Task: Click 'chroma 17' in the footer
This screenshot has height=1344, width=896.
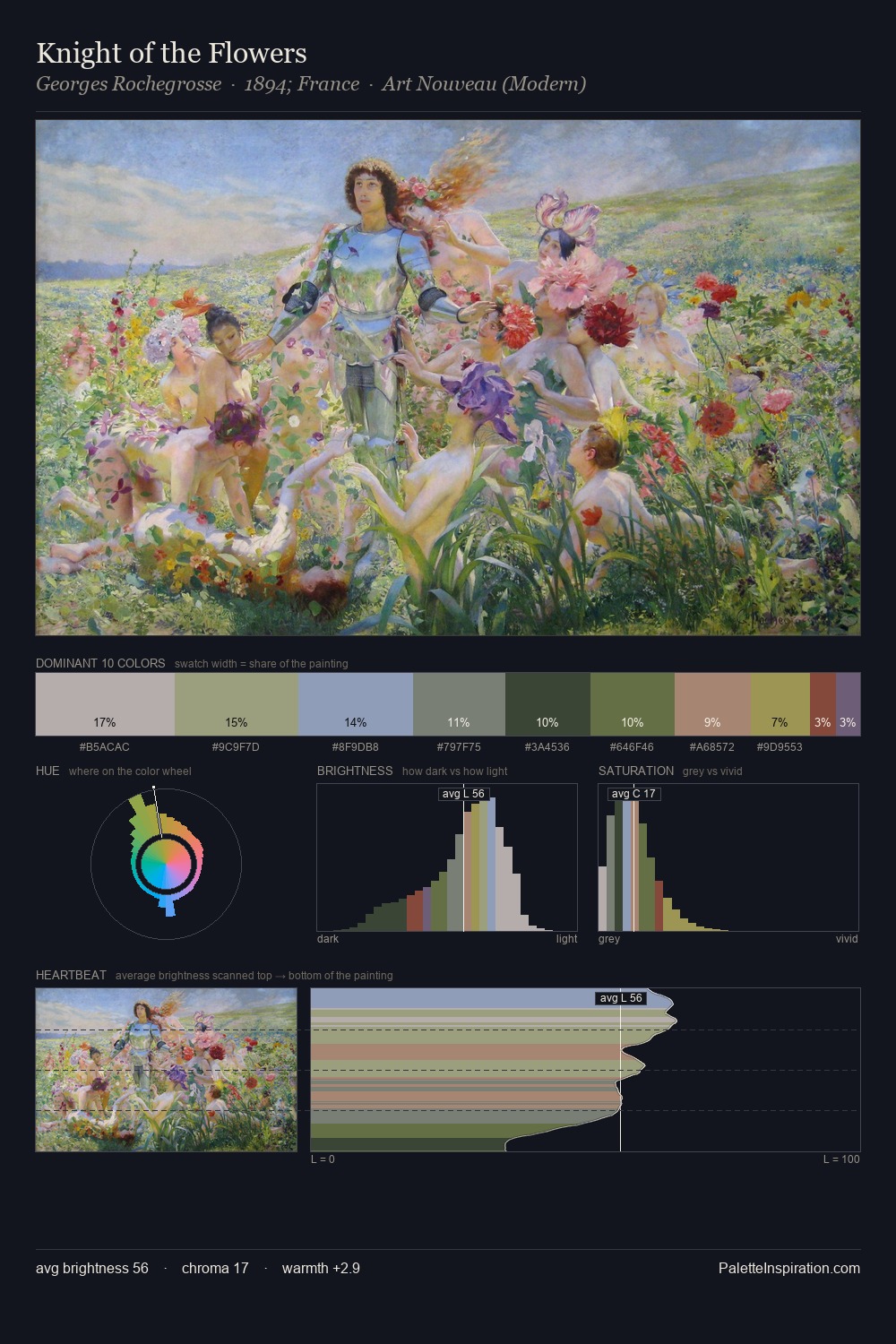Action: click(215, 1268)
